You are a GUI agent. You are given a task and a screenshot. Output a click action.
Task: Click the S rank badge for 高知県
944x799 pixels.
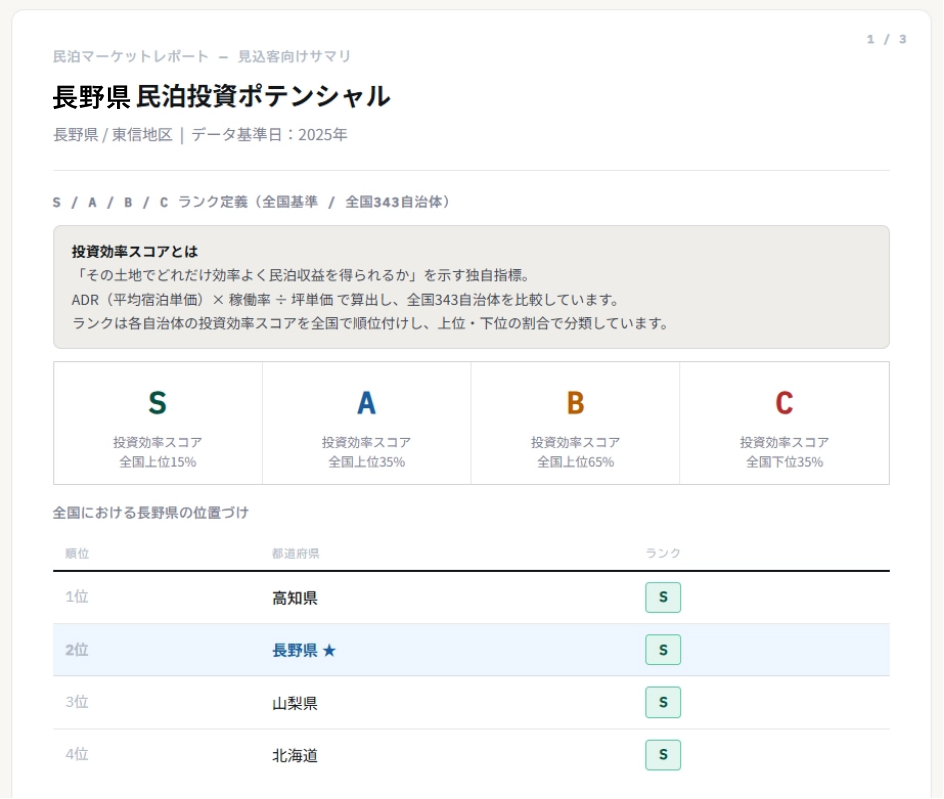pyautogui.click(x=662, y=597)
